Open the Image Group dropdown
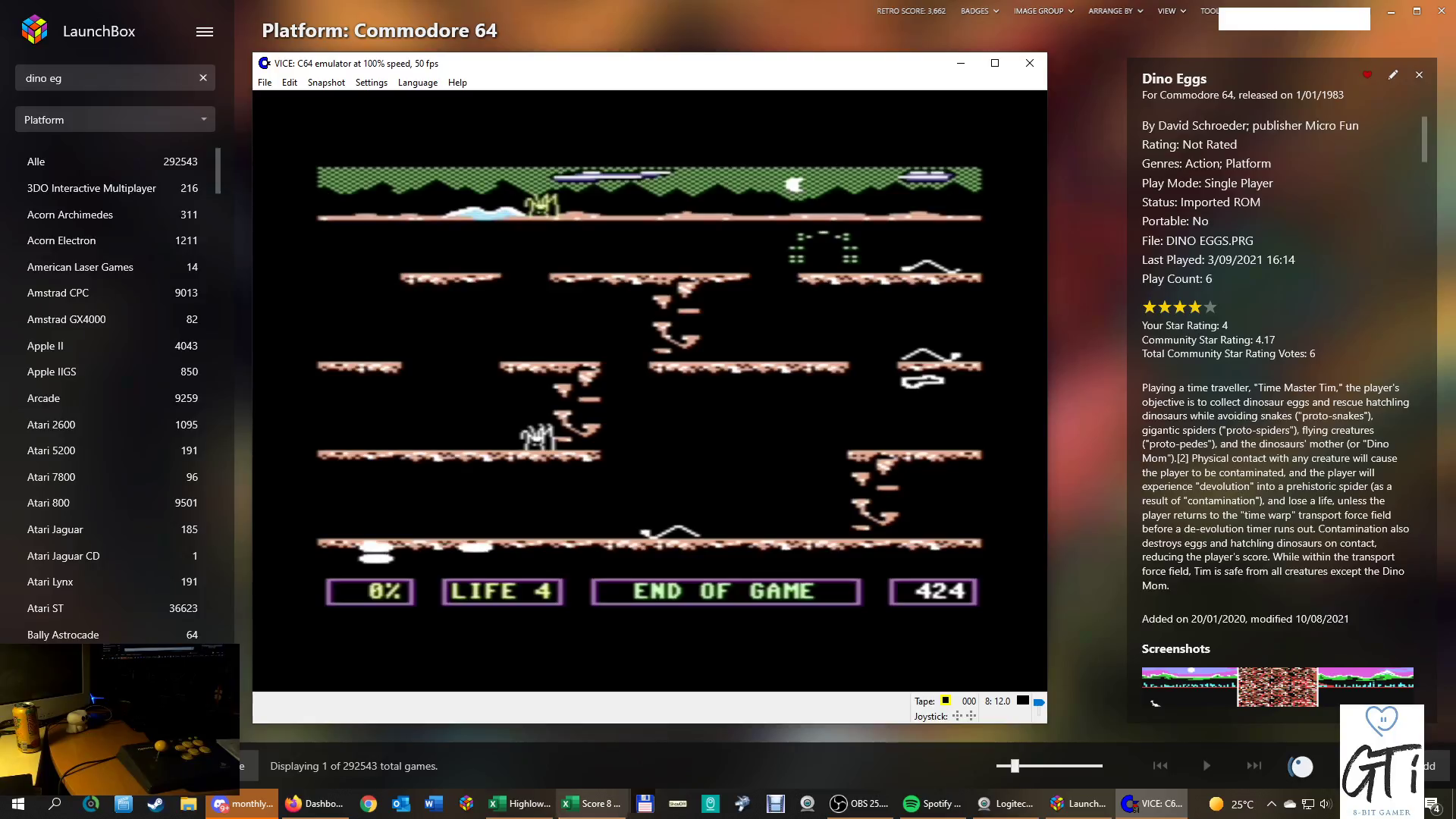 pos(1043,11)
